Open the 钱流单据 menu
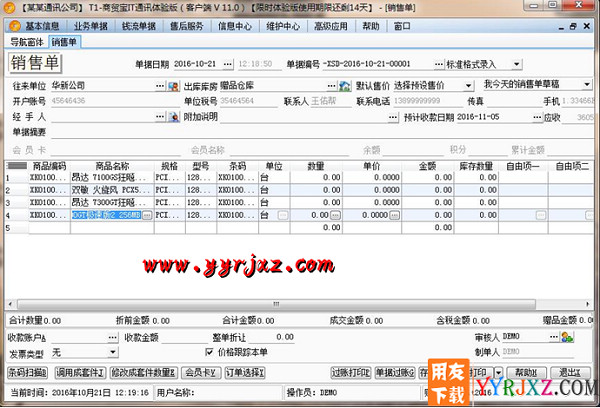The height and width of the screenshot is (408, 600). point(139,26)
